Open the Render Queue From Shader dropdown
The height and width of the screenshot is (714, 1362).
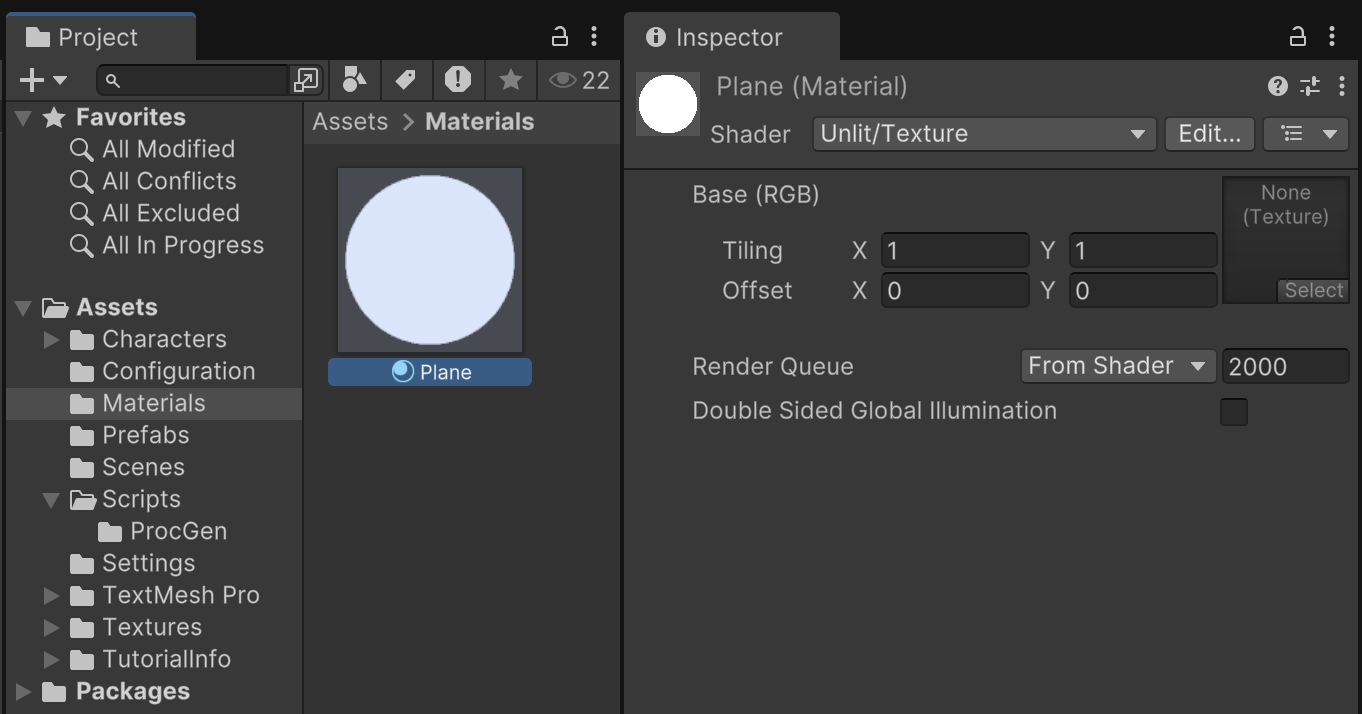tap(1117, 366)
